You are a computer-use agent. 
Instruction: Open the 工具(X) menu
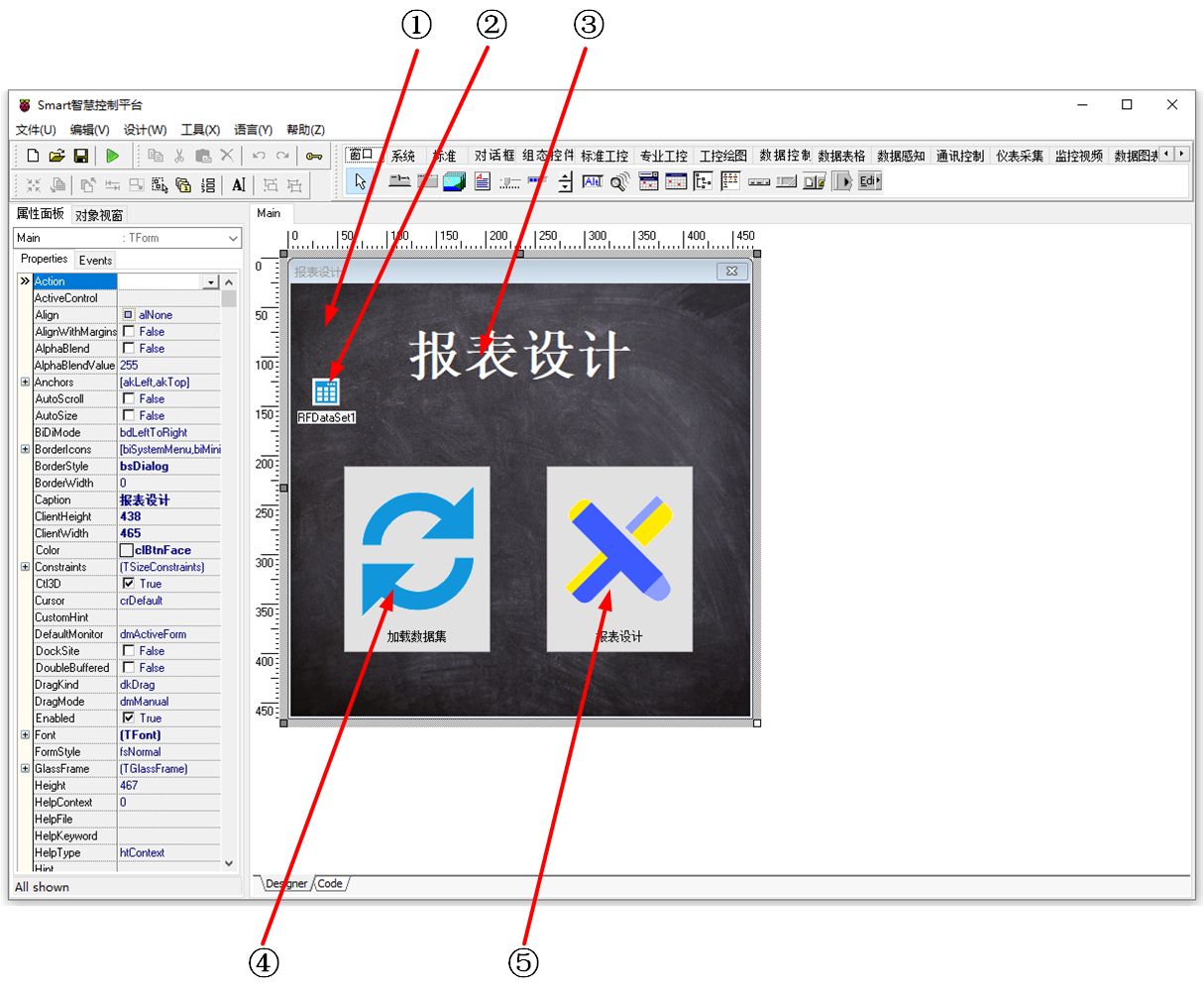[x=200, y=130]
